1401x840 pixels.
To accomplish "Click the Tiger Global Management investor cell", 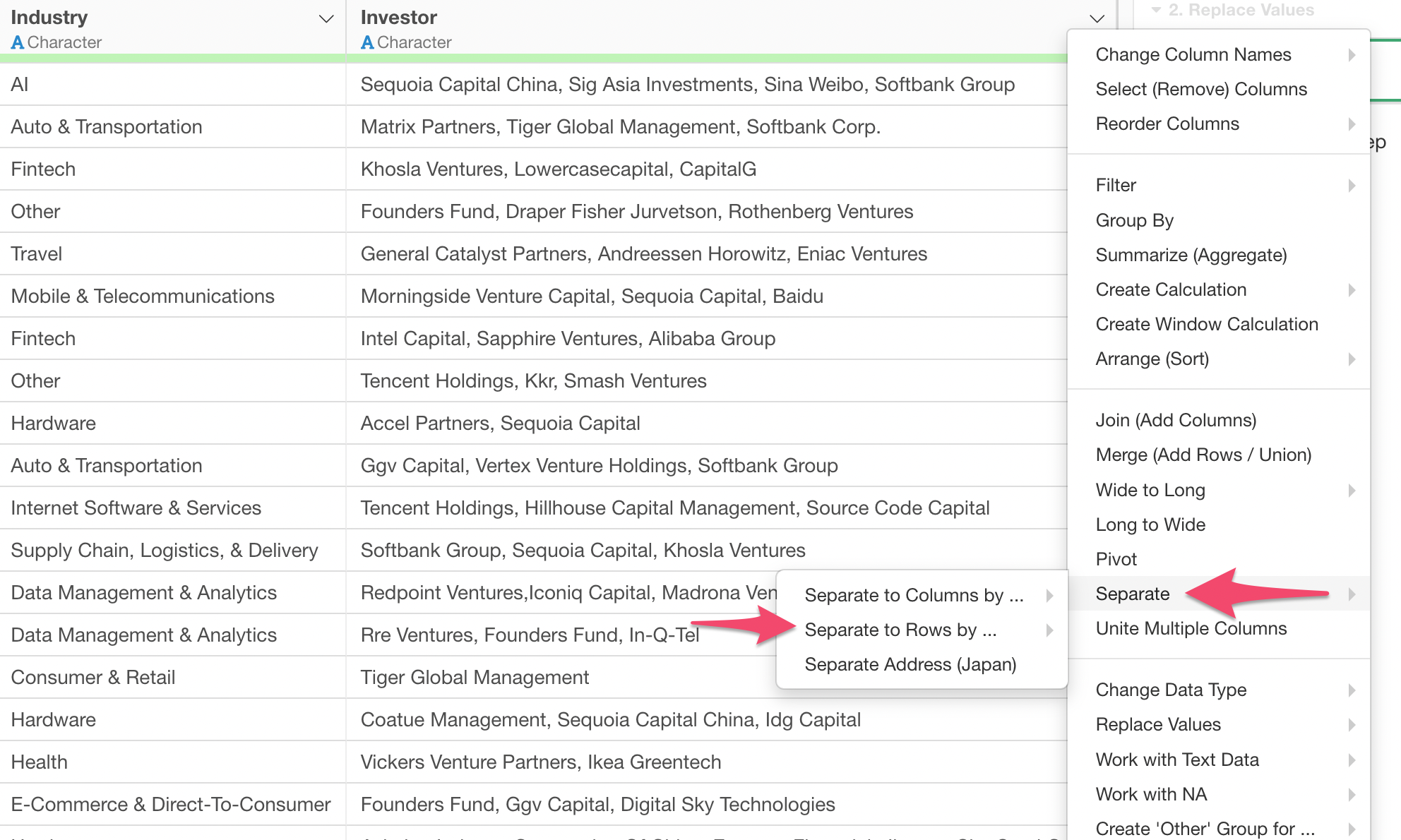I will (475, 678).
